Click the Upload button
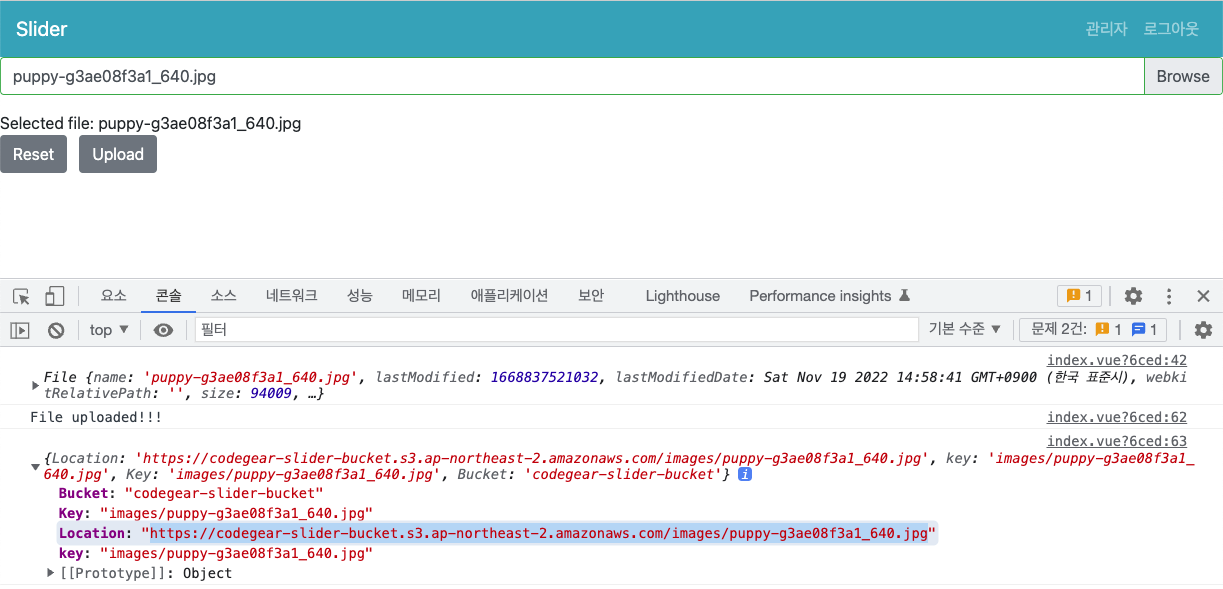The height and width of the screenshot is (589, 1223). point(118,154)
